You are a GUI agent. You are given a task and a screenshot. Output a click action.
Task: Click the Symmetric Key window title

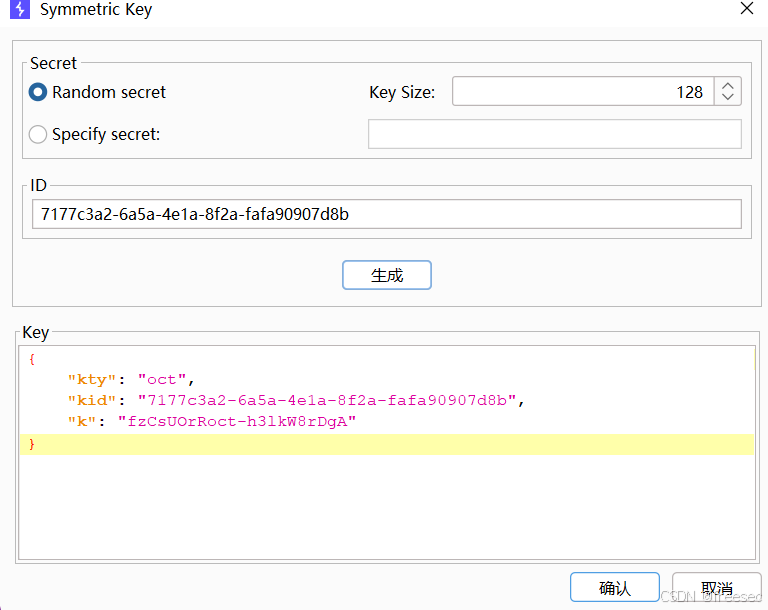[x=96, y=9]
